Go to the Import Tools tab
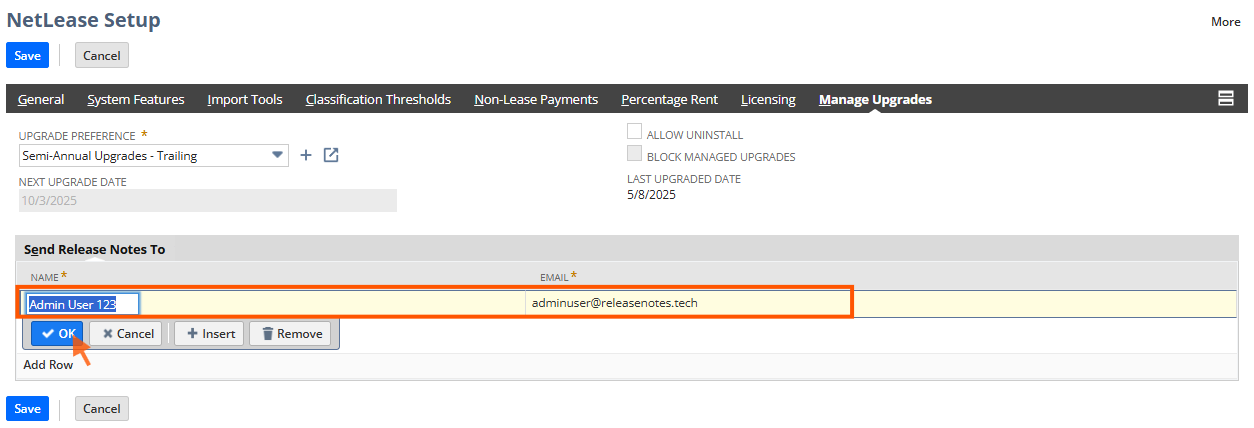The width and height of the screenshot is (1254, 428). [x=245, y=99]
